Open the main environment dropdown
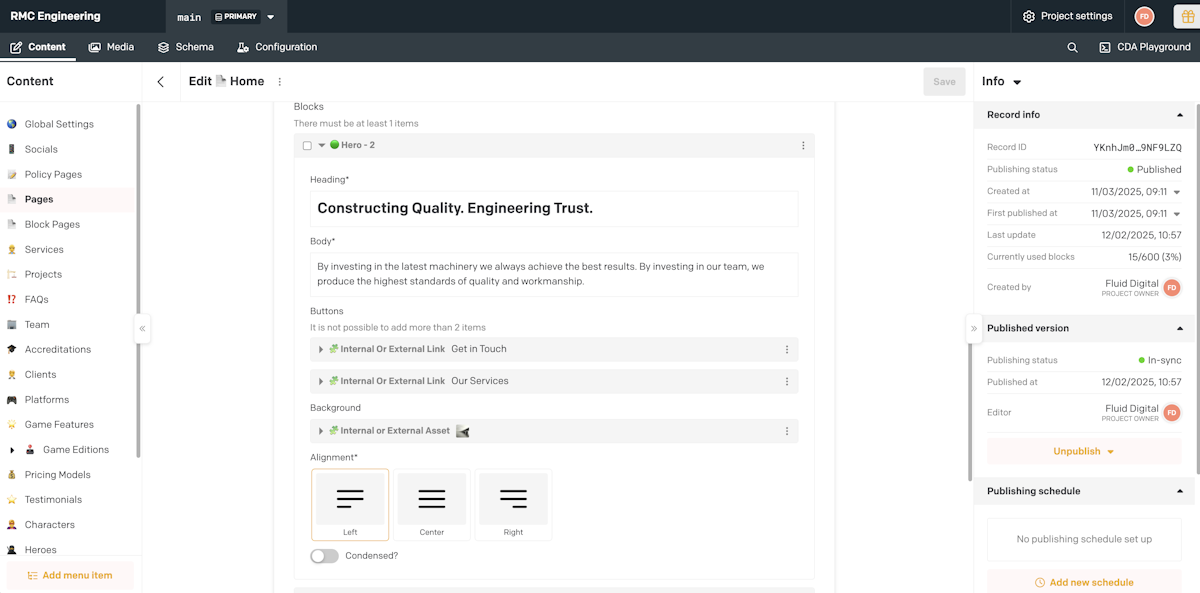The width and height of the screenshot is (1200, 593). (x=271, y=17)
